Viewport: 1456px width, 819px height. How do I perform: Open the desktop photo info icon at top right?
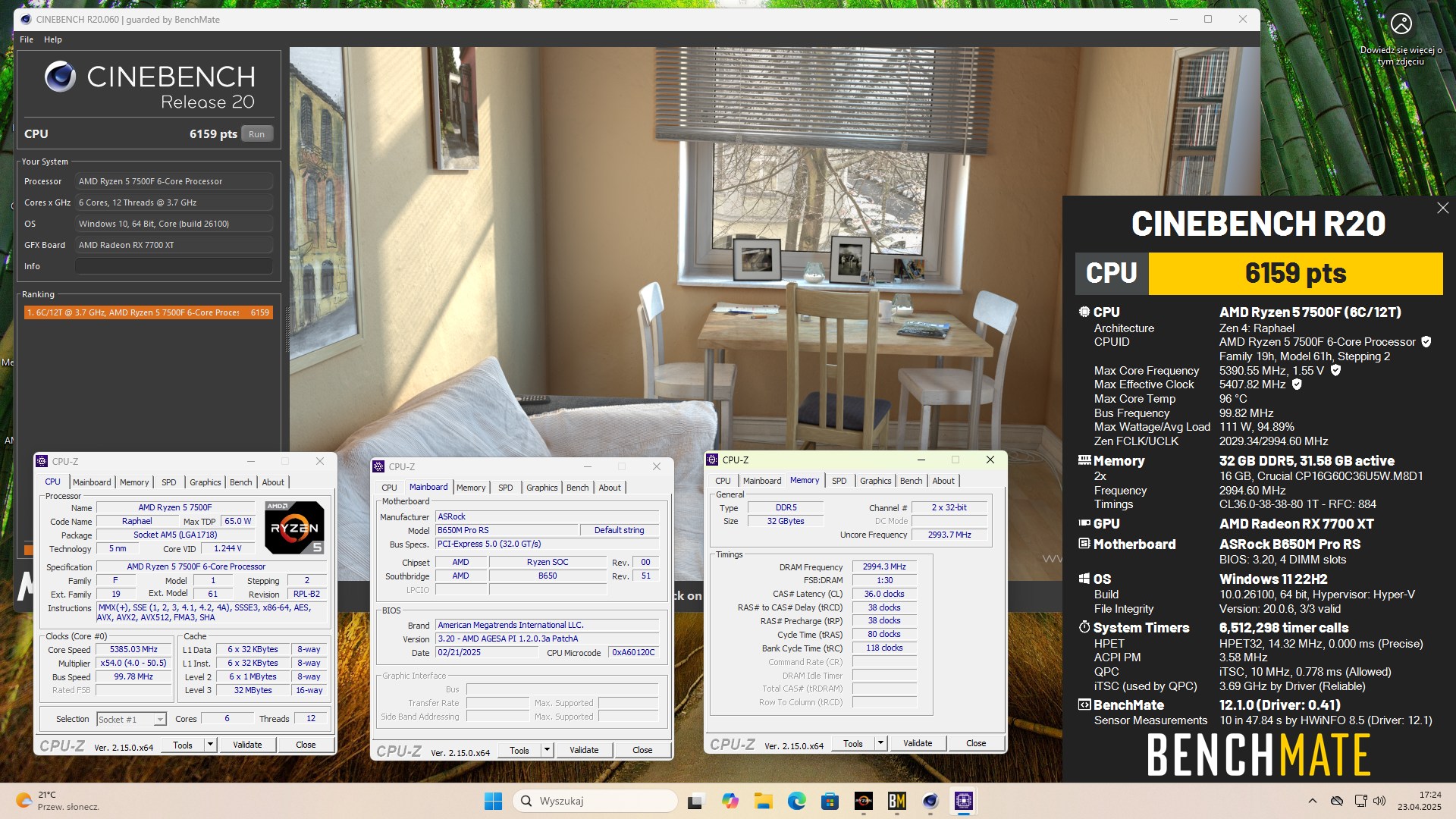1401,24
